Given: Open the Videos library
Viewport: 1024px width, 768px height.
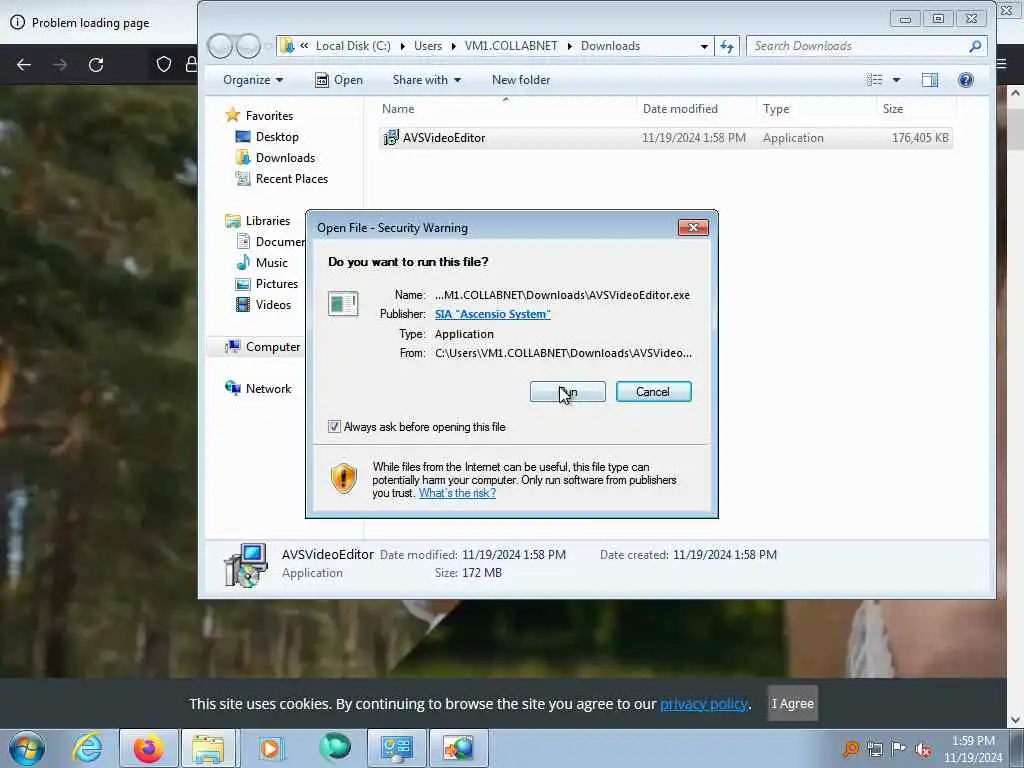Looking at the screenshot, I should click(x=273, y=304).
